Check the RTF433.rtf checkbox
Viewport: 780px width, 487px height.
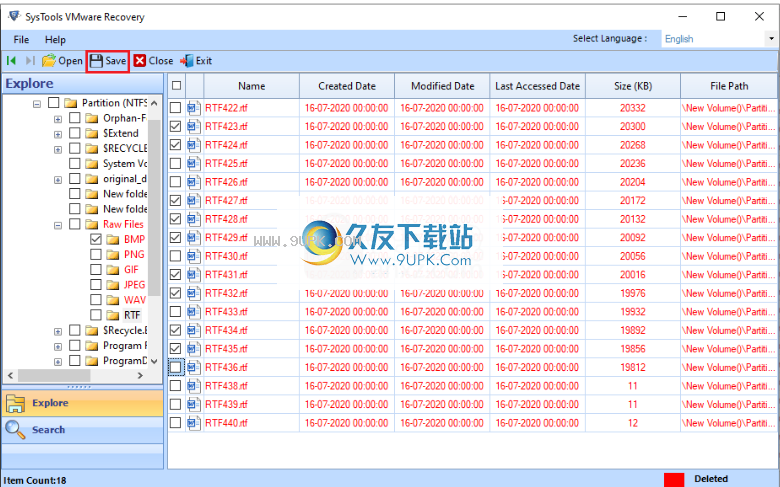[175, 312]
